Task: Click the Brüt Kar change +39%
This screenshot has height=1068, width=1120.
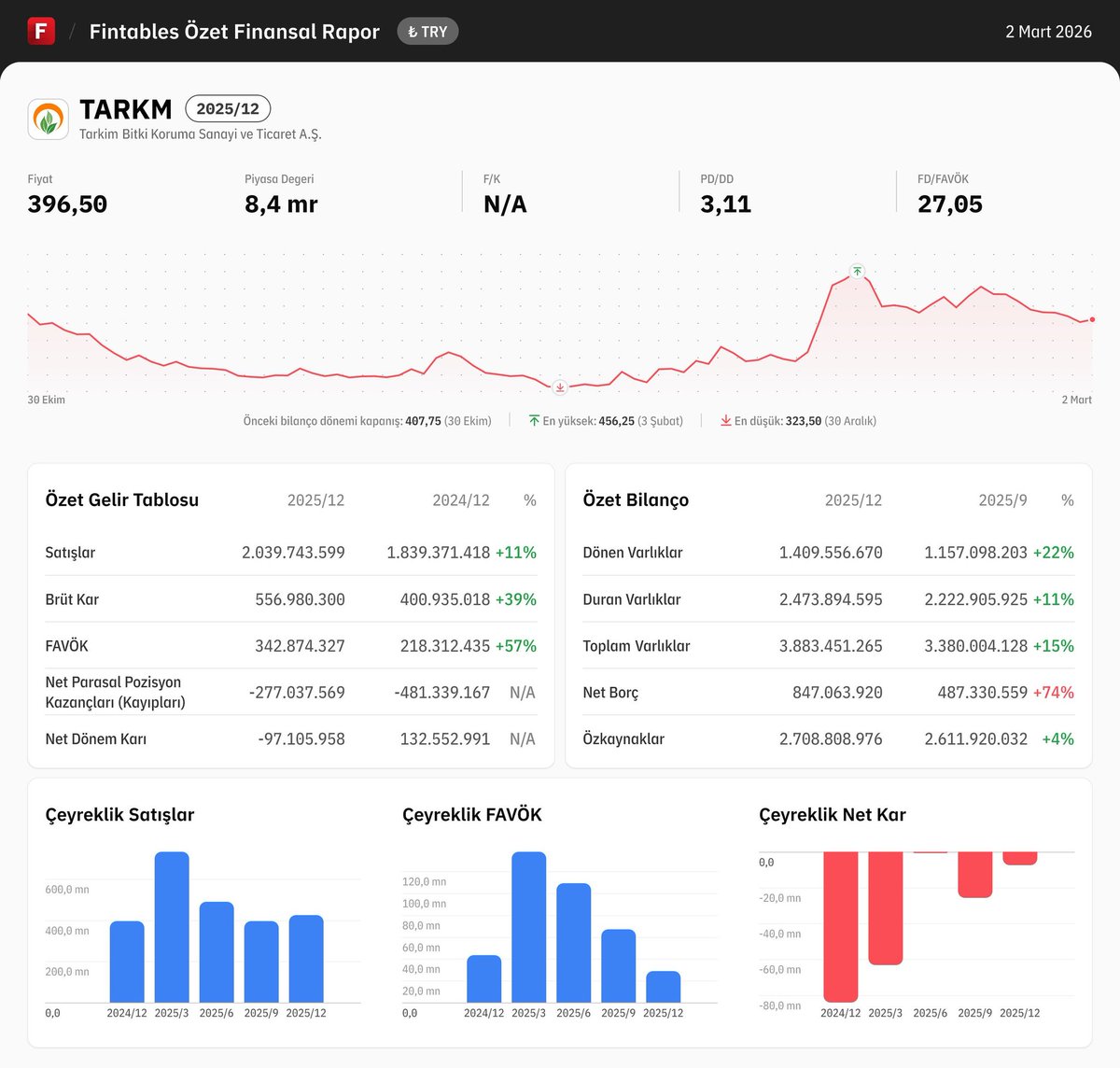Action: tap(516, 599)
